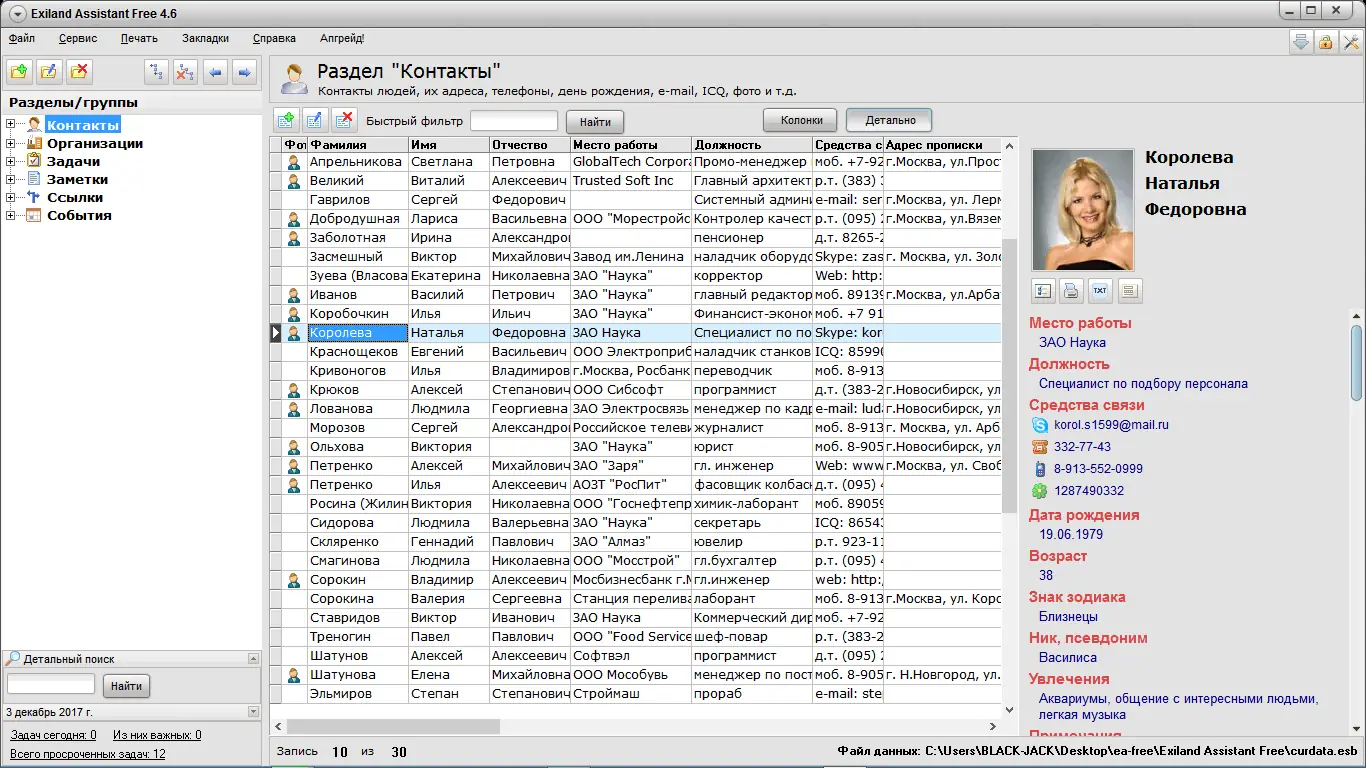Image resolution: width=1366 pixels, height=768 pixels.
Task: Click the Быстрый фильтр input field
Action: tap(514, 121)
